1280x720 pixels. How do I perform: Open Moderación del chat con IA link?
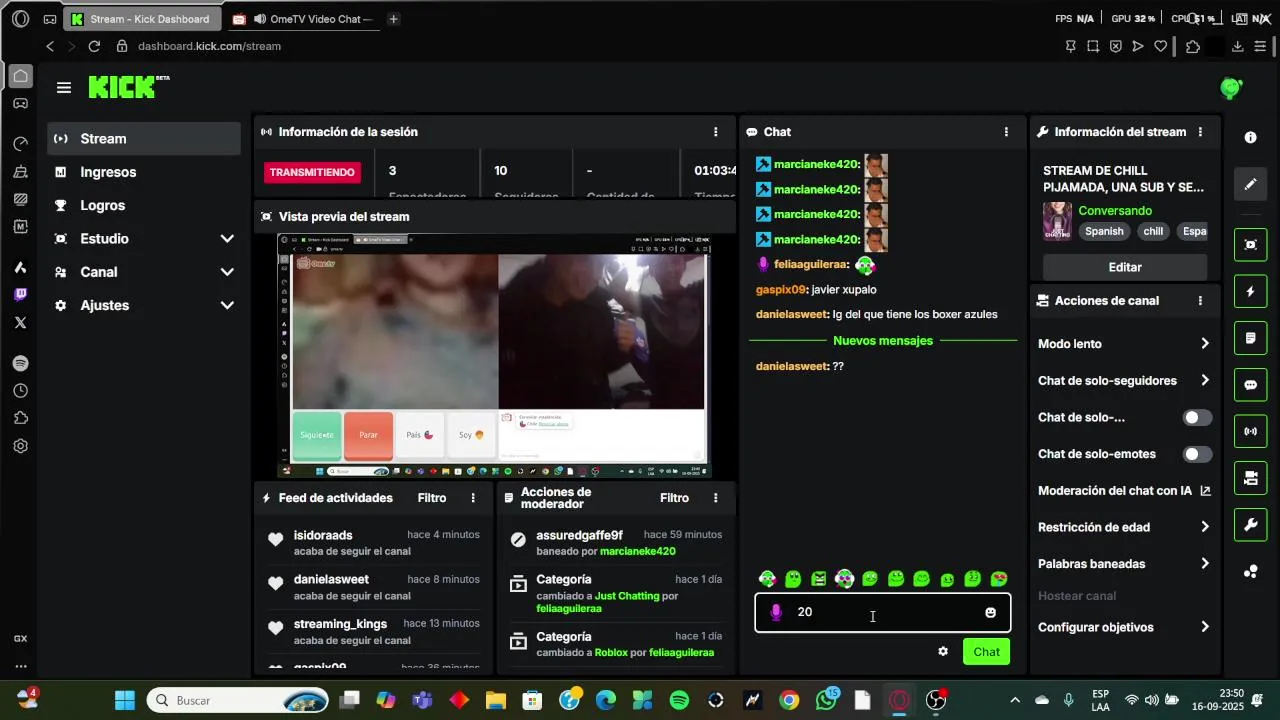click(1124, 491)
